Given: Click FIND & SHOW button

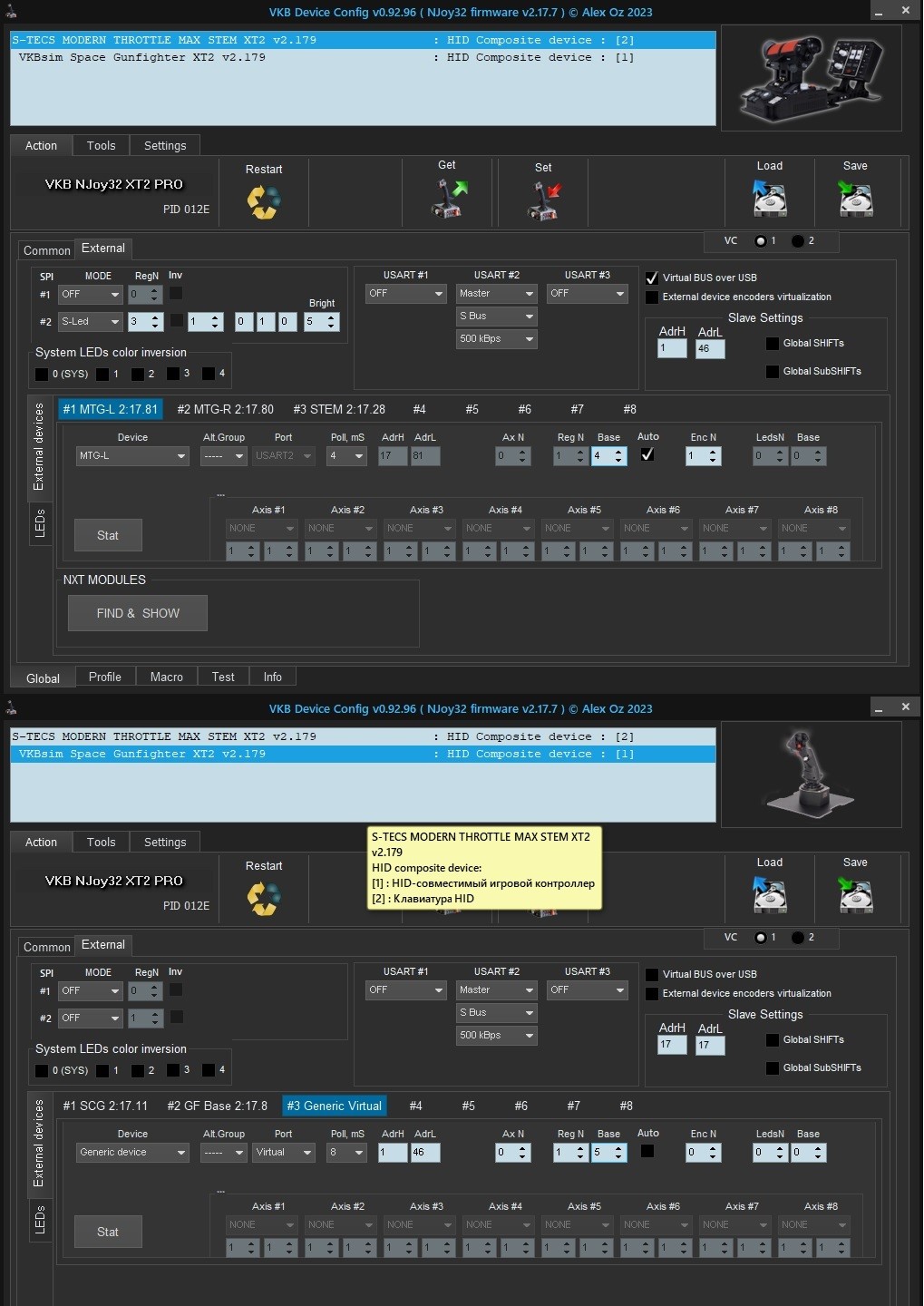Looking at the screenshot, I should pyautogui.click(x=138, y=613).
